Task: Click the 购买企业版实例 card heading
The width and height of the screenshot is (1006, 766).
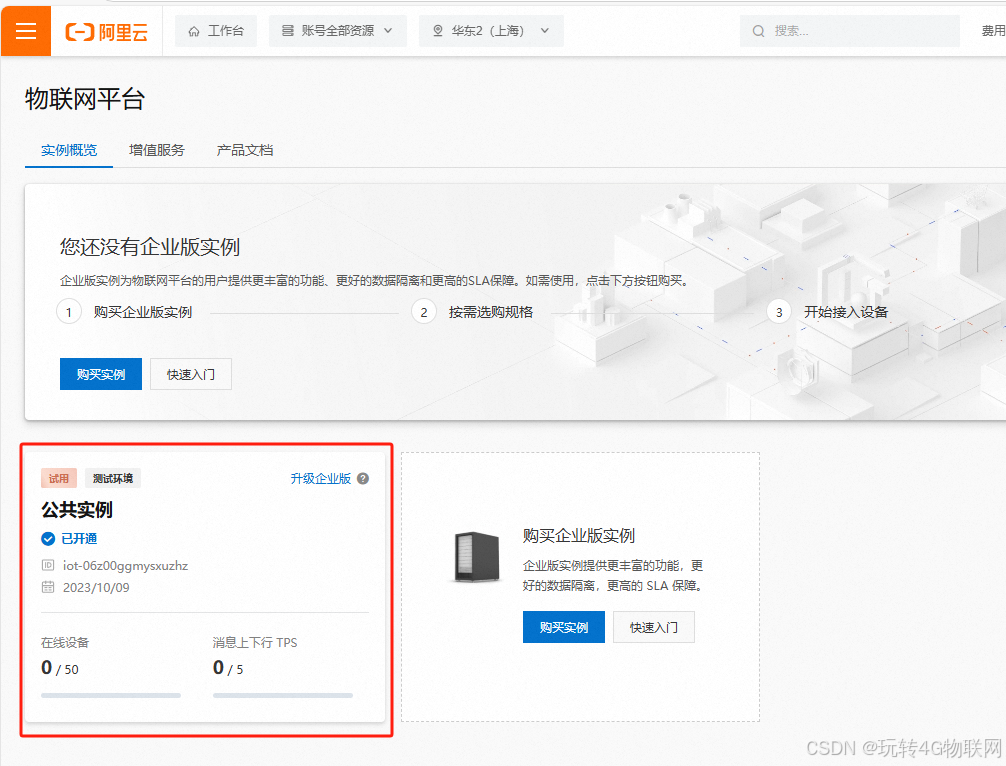Action: pyautogui.click(x=579, y=536)
